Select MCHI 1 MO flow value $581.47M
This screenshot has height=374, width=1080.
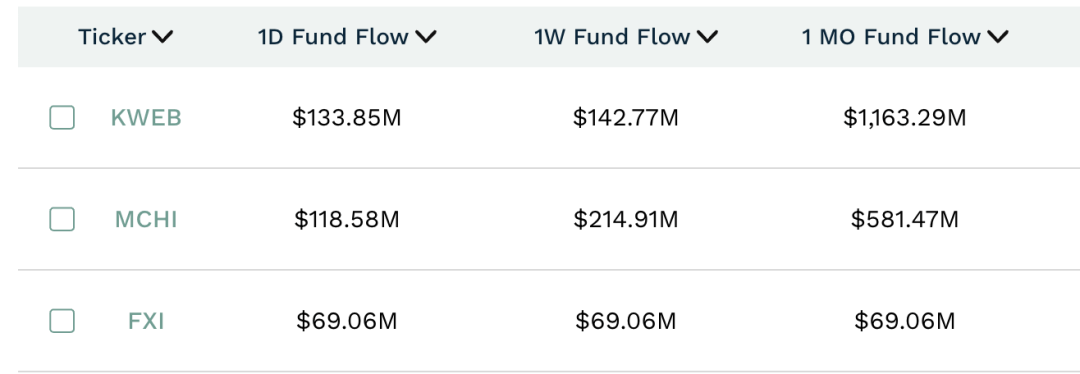(904, 220)
